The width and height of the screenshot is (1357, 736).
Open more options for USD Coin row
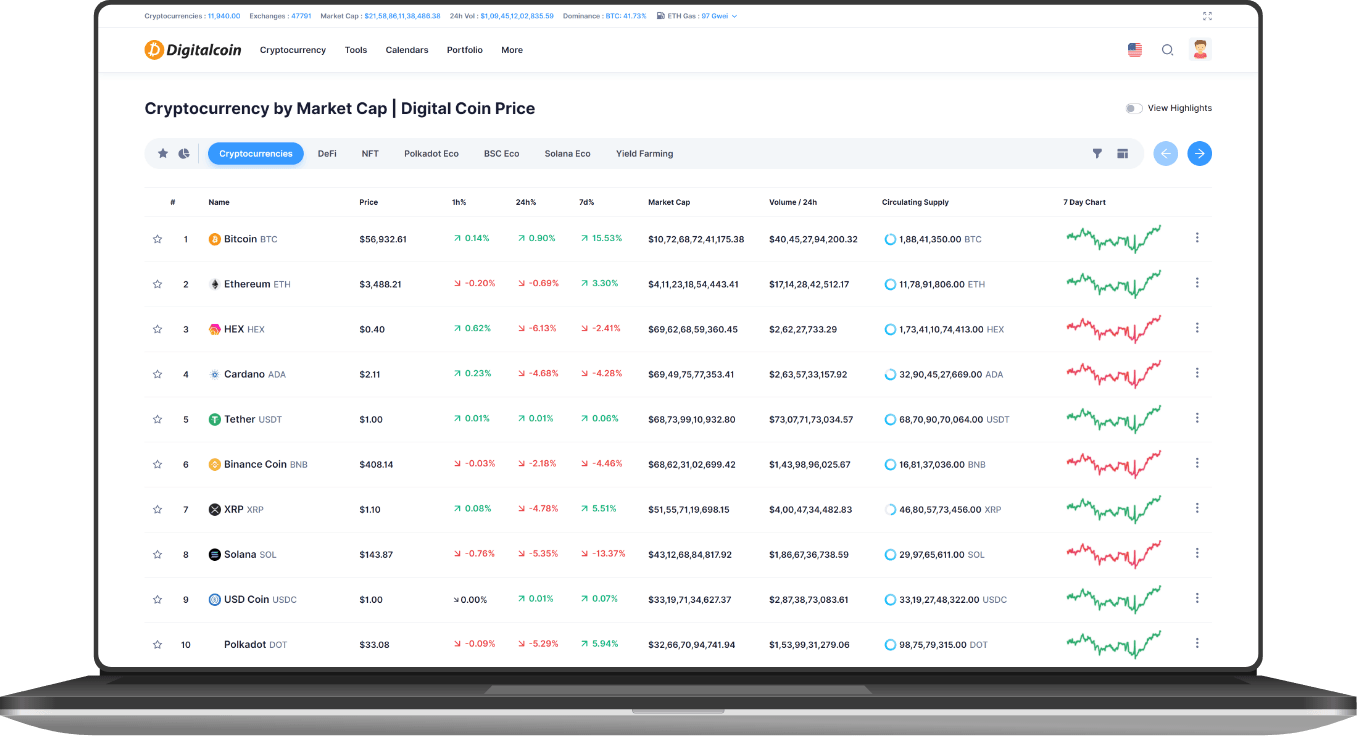click(x=1197, y=598)
